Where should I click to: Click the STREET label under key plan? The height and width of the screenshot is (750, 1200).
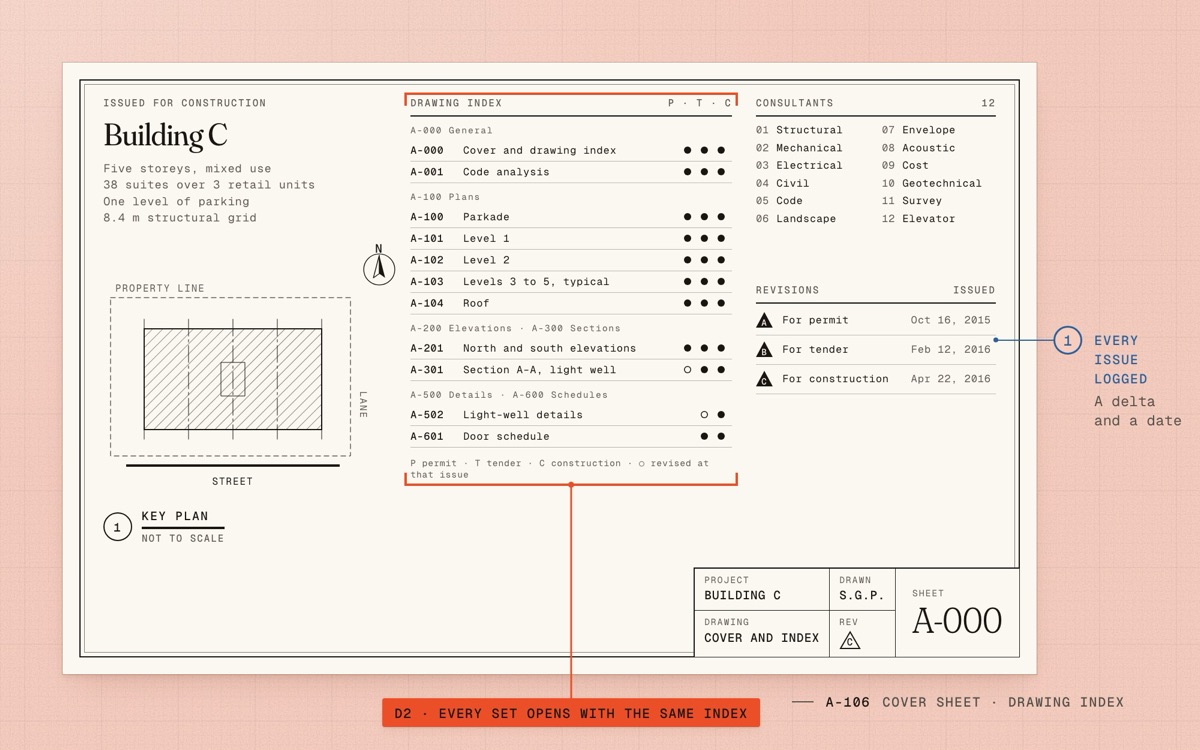232,481
